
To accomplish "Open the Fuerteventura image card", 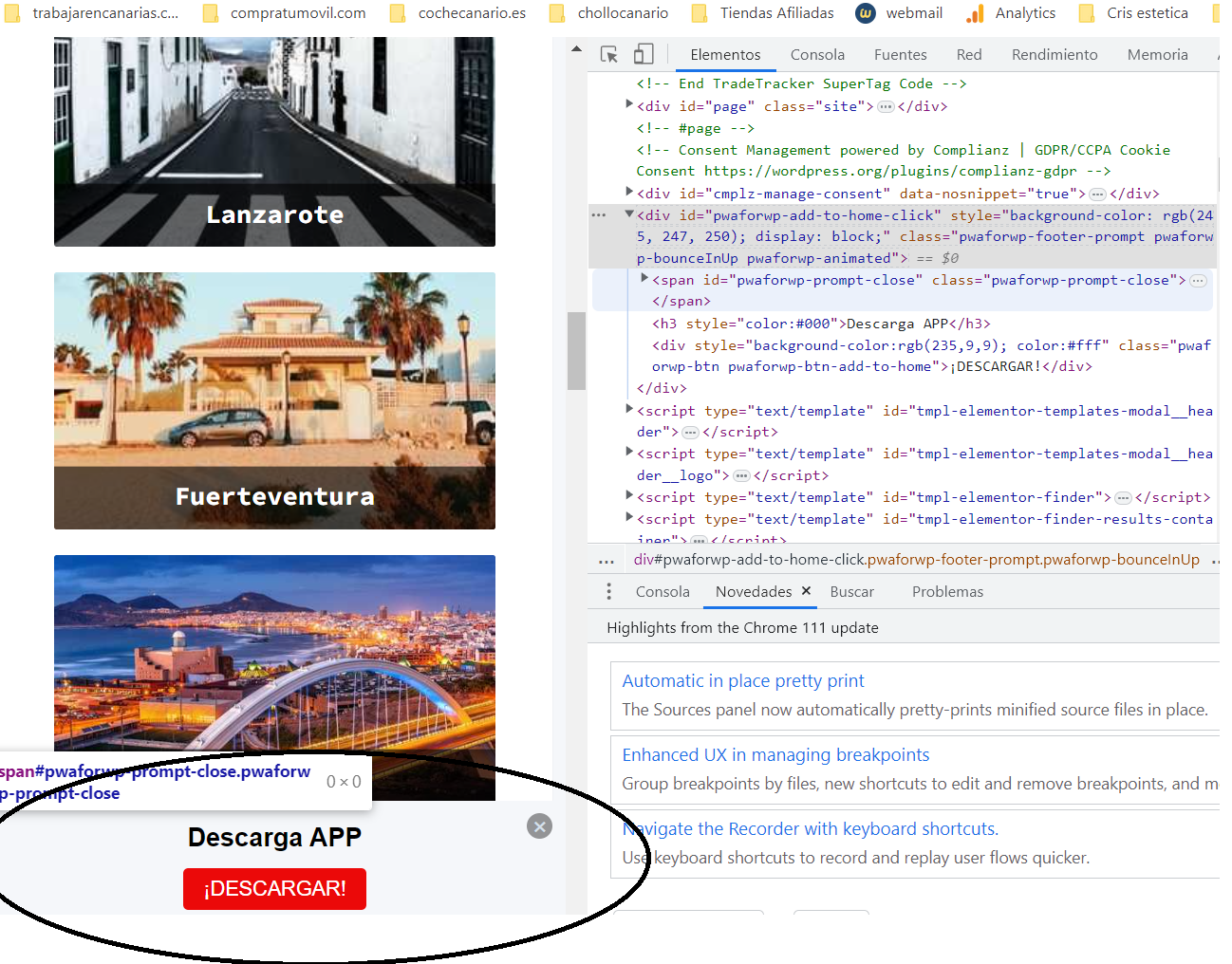I will point(274,401).
